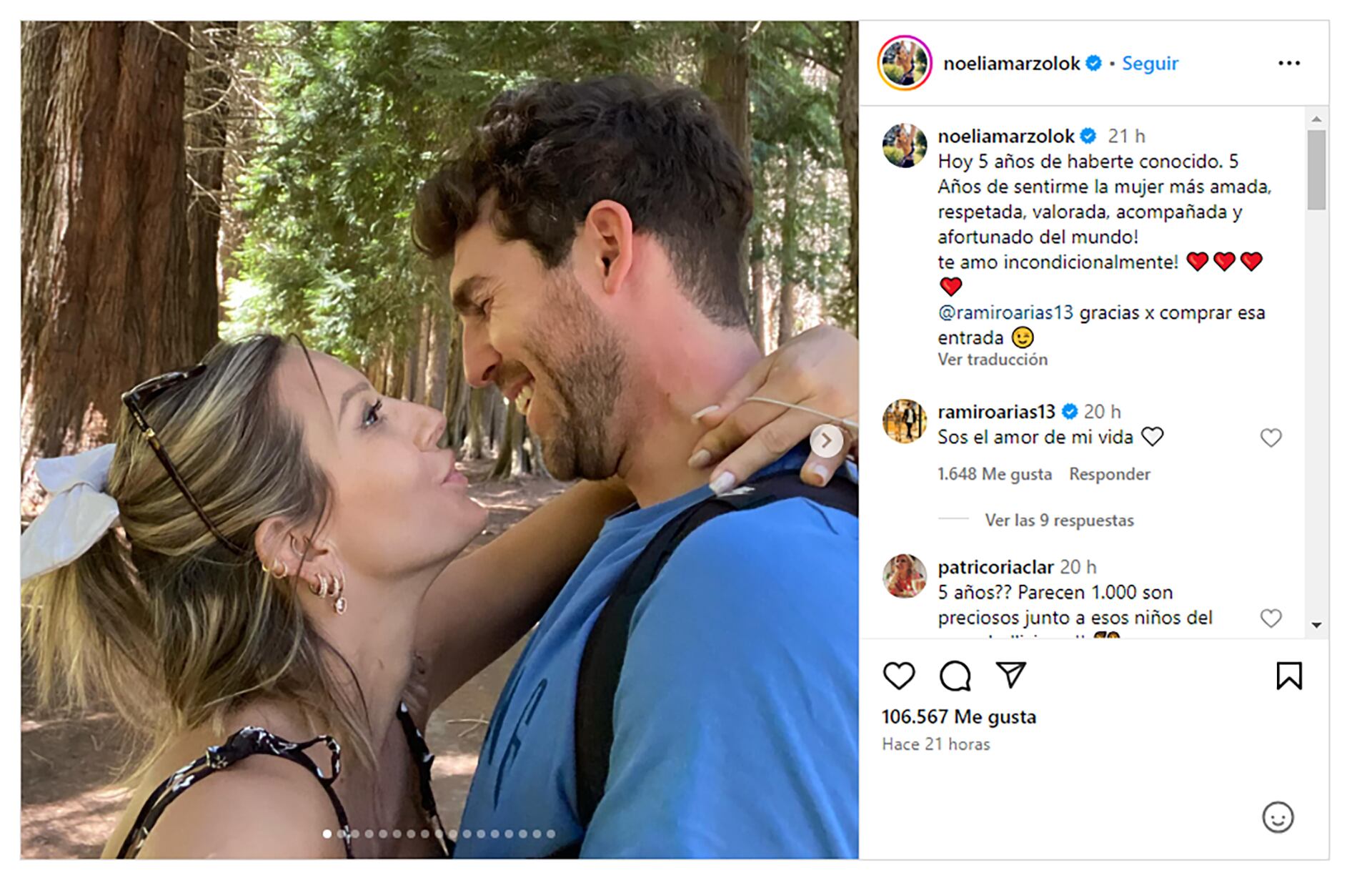
Task: Show the caption translation
Action: click(993, 360)
